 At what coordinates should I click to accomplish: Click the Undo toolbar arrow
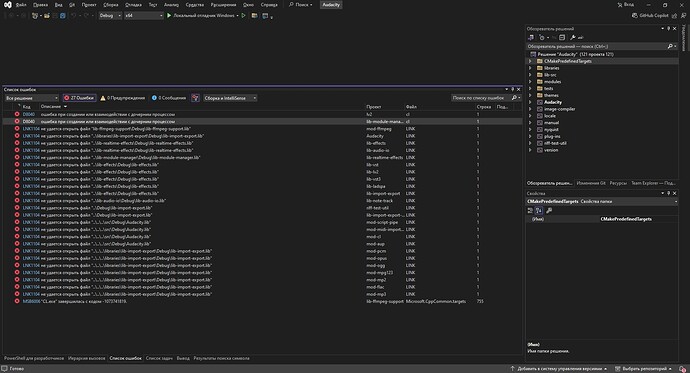coord(73,15)
